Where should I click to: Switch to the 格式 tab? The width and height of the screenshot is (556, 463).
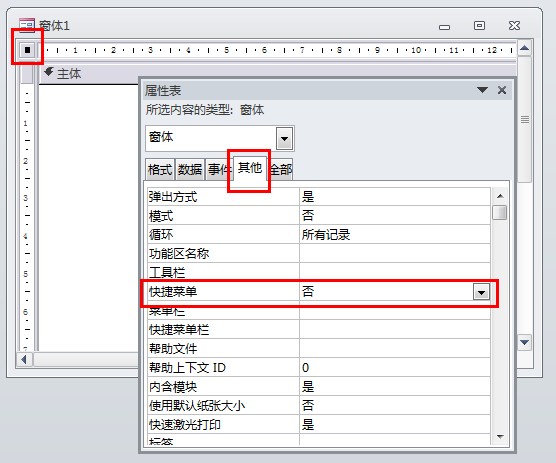tap(160, 169)
